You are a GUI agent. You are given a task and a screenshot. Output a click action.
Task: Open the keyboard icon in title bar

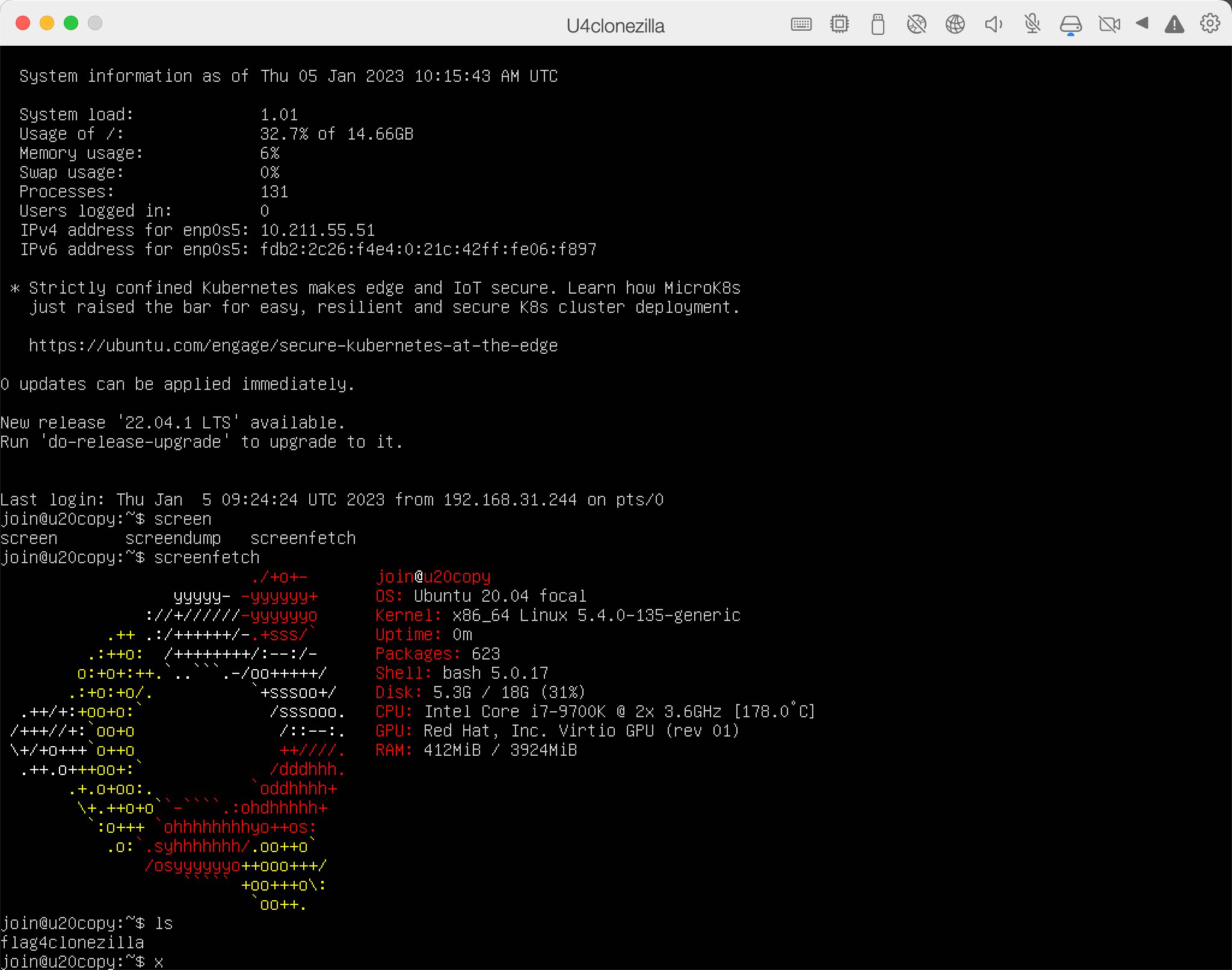click(x=801, y=25)
